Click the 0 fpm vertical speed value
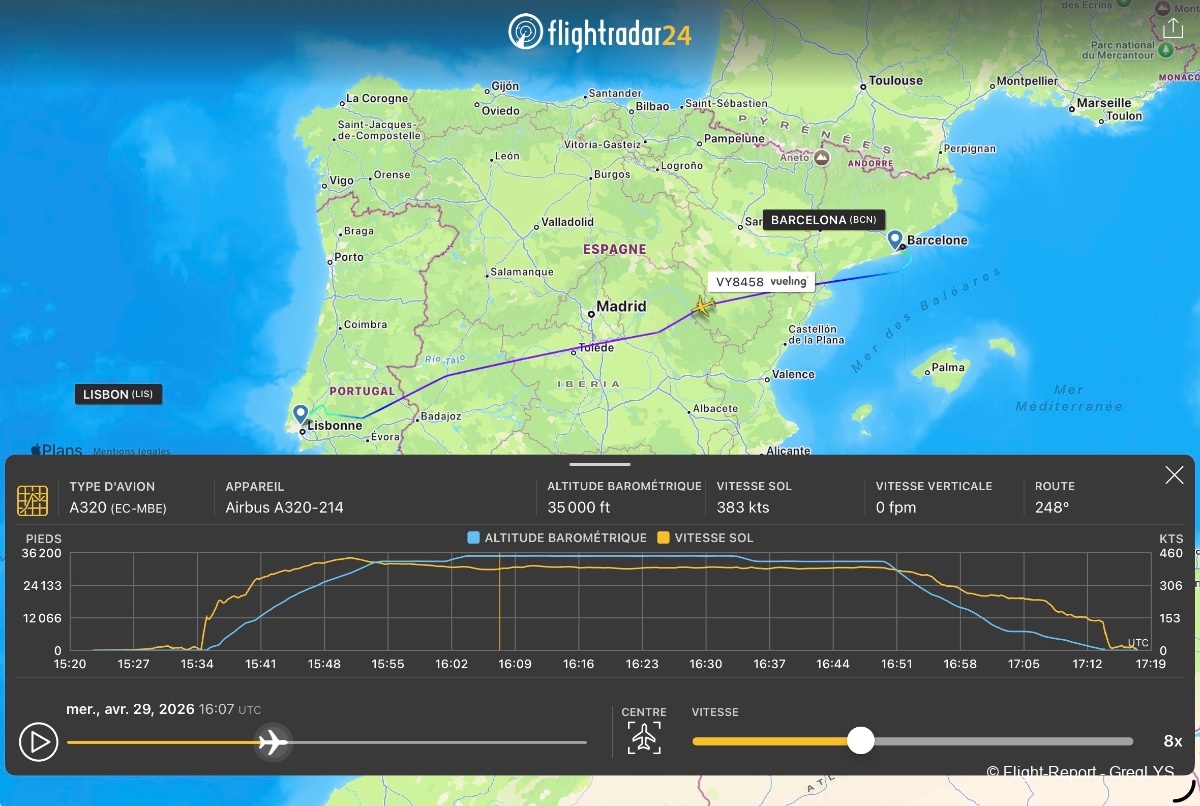 pyautogui.click(x=896, y=508)
